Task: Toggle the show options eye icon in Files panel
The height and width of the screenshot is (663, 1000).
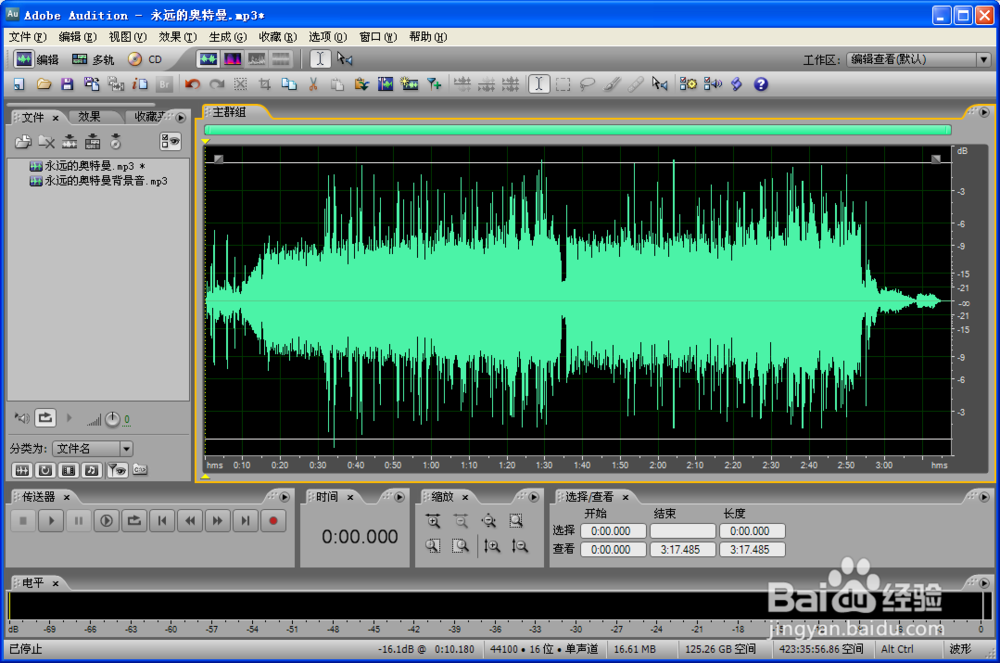Action: [170, 142]
